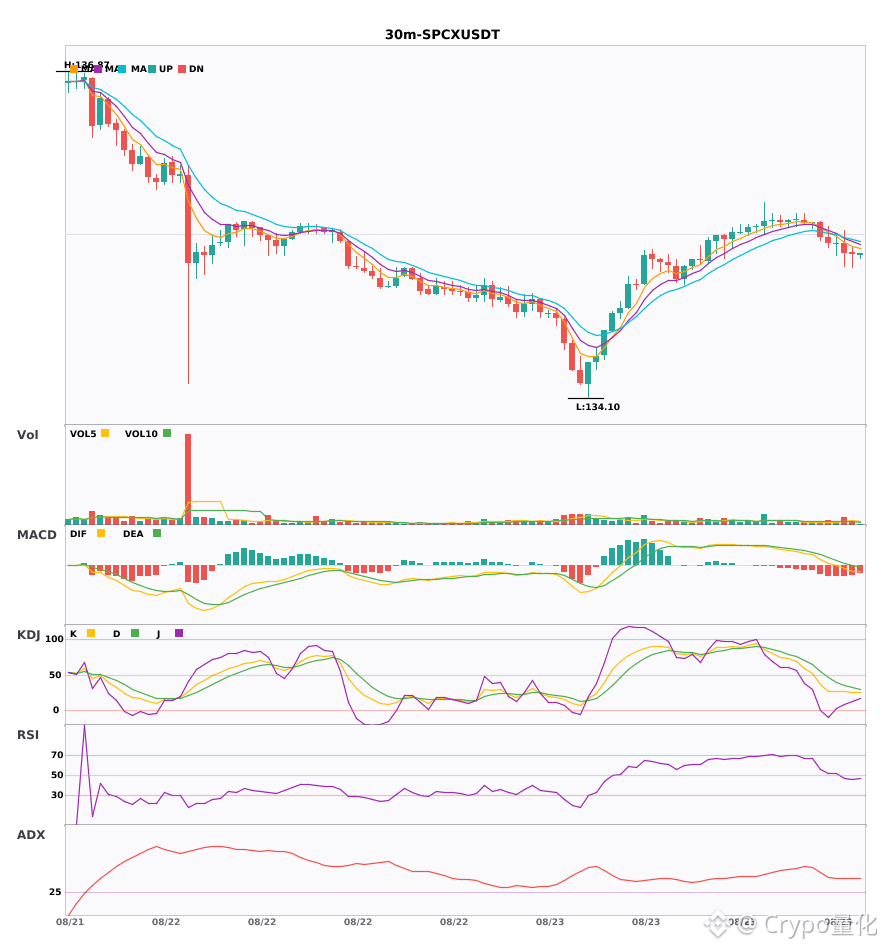Viewport: 885px width, 950px height.
Task: Click the ADX axis value 25
Action: (x=55, y=892)
